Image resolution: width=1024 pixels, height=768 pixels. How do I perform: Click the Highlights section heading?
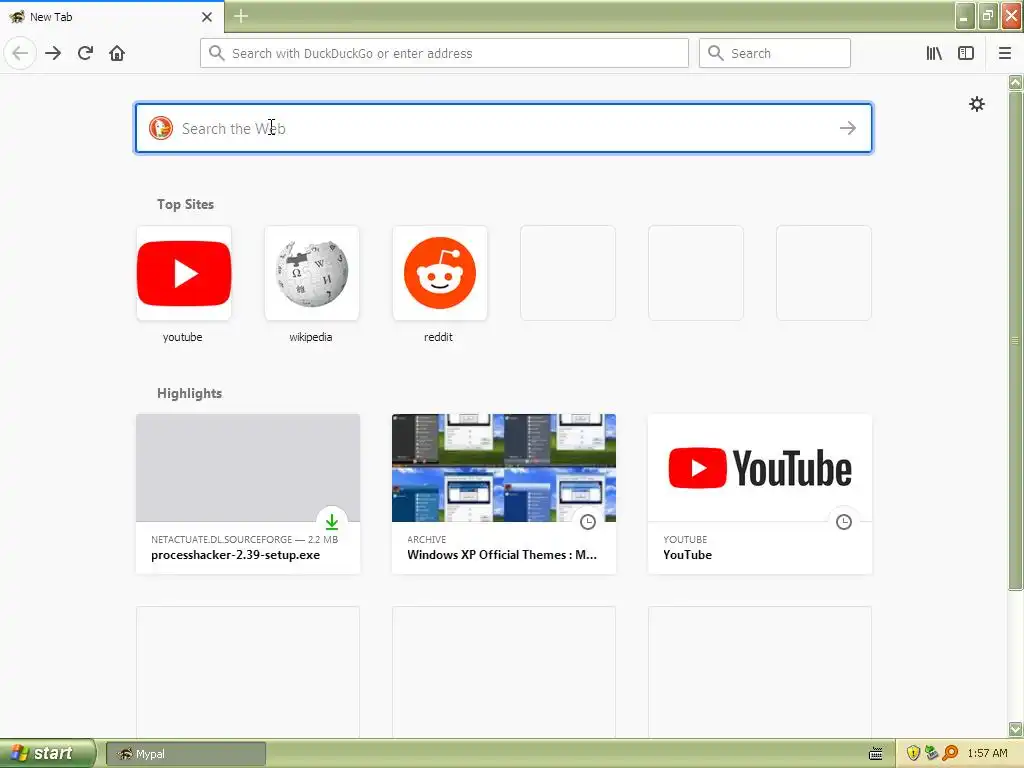pos(189,393)
